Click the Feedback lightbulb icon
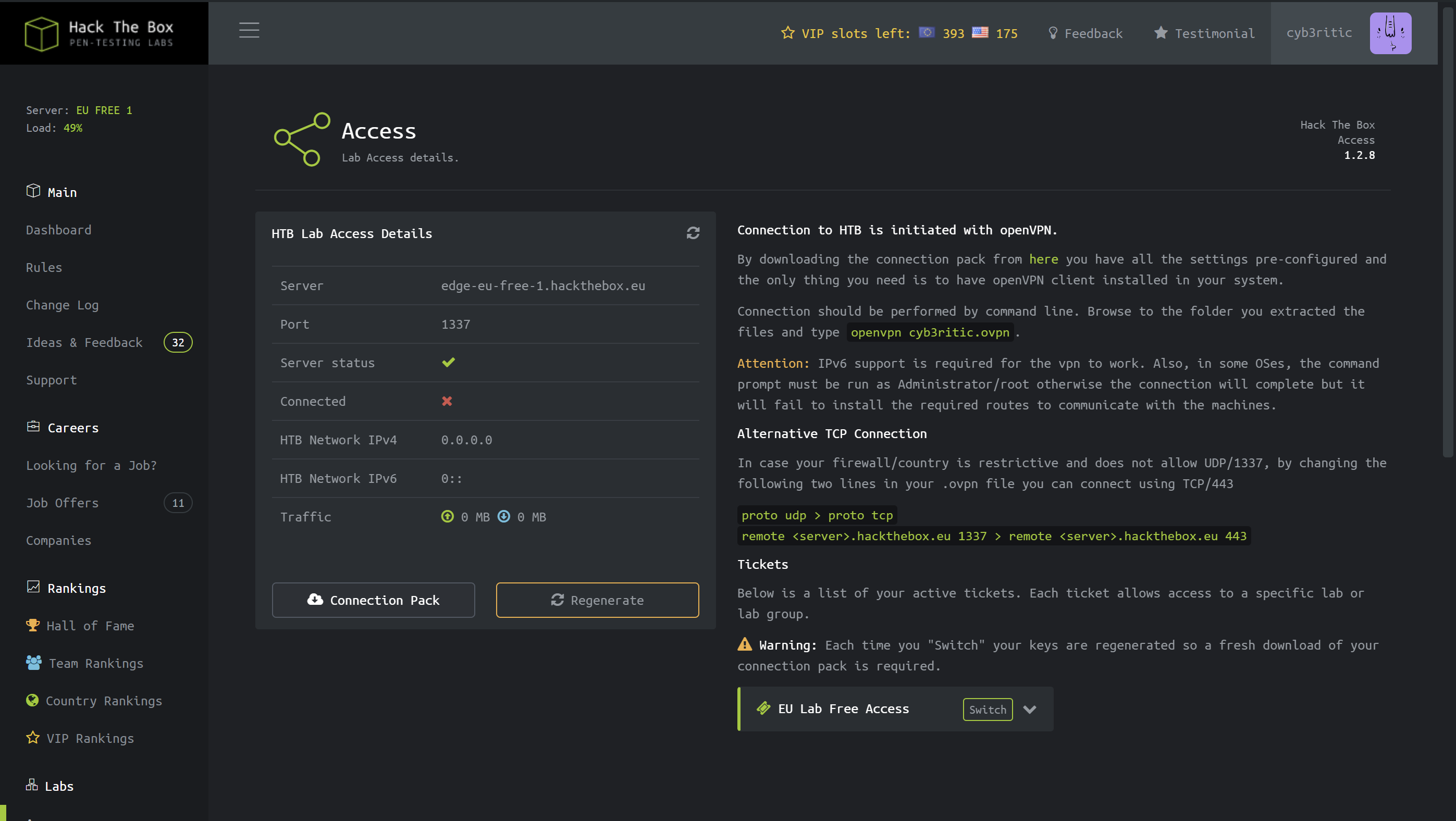This screenshot has height=821, width=1456. coord(1053,33)
